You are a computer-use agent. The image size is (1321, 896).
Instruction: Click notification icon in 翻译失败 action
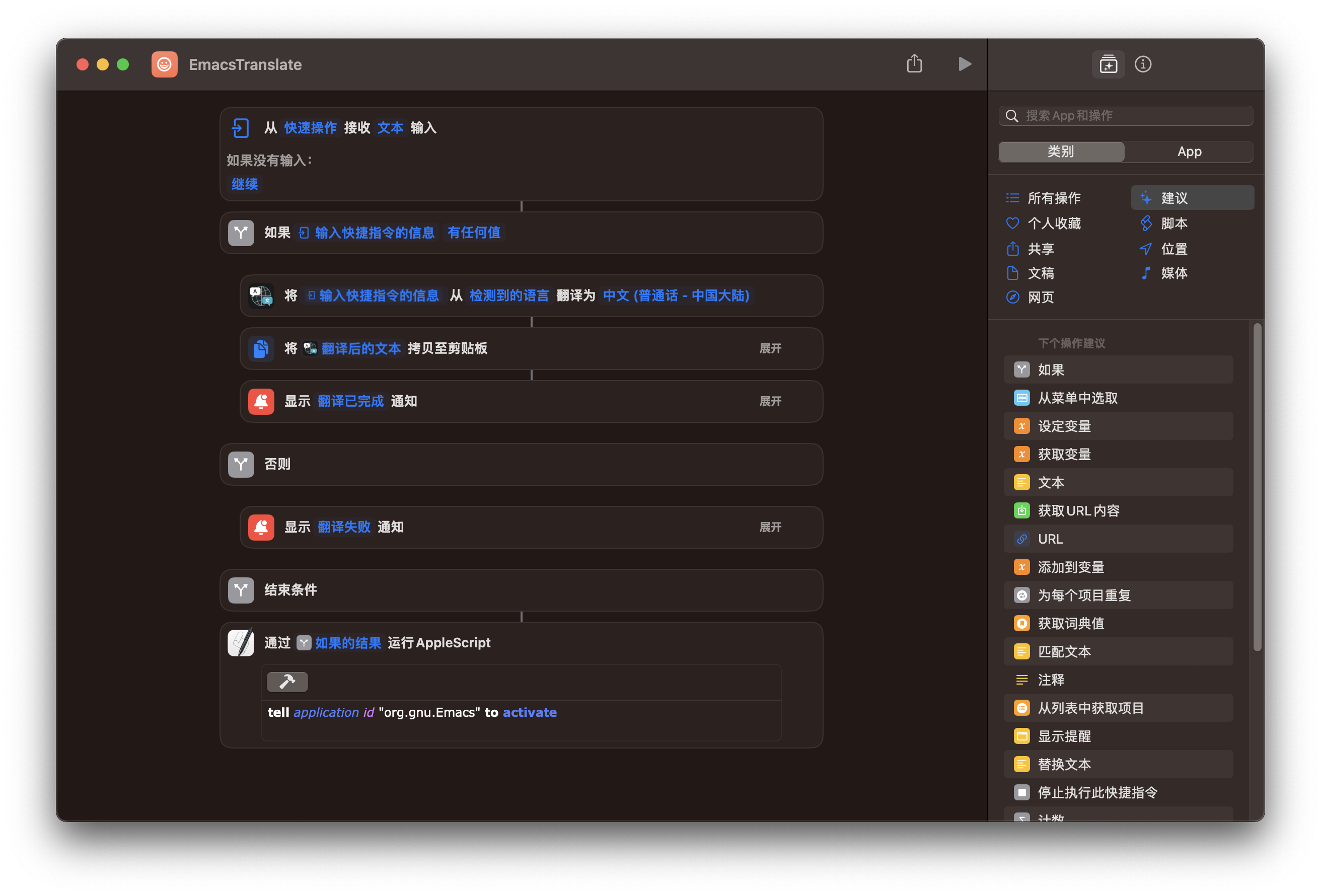261,527
